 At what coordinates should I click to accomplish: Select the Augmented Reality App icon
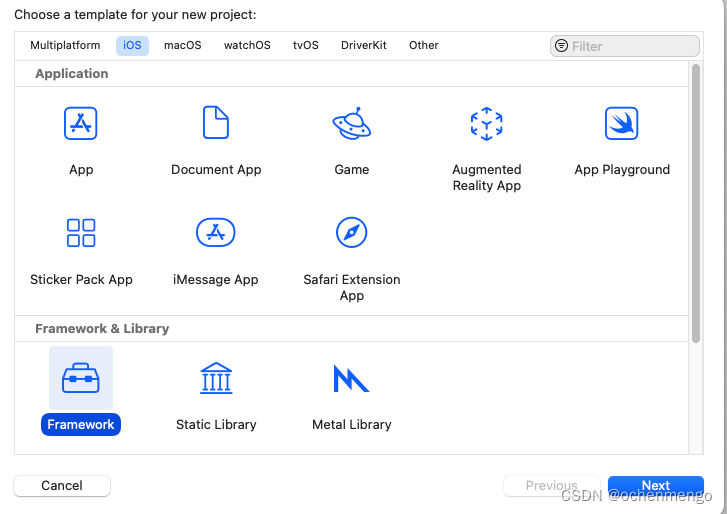[x=486, y=123]
